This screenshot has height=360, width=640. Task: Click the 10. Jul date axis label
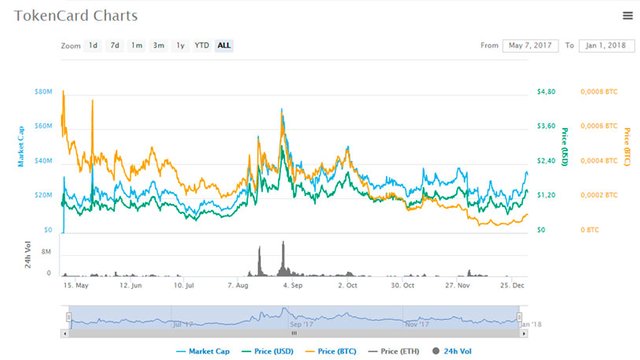click(x=184, y=285)
